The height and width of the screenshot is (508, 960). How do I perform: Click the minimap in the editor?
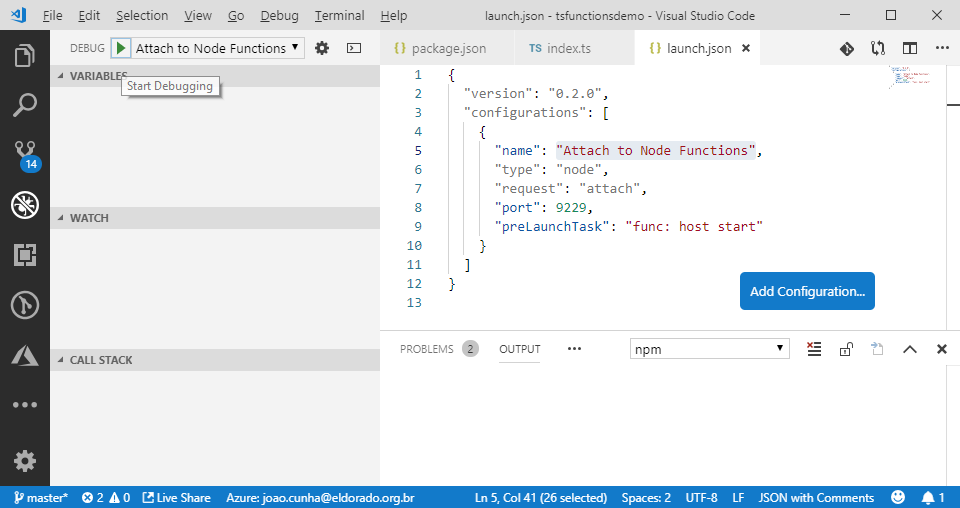[x=910, y=77]
